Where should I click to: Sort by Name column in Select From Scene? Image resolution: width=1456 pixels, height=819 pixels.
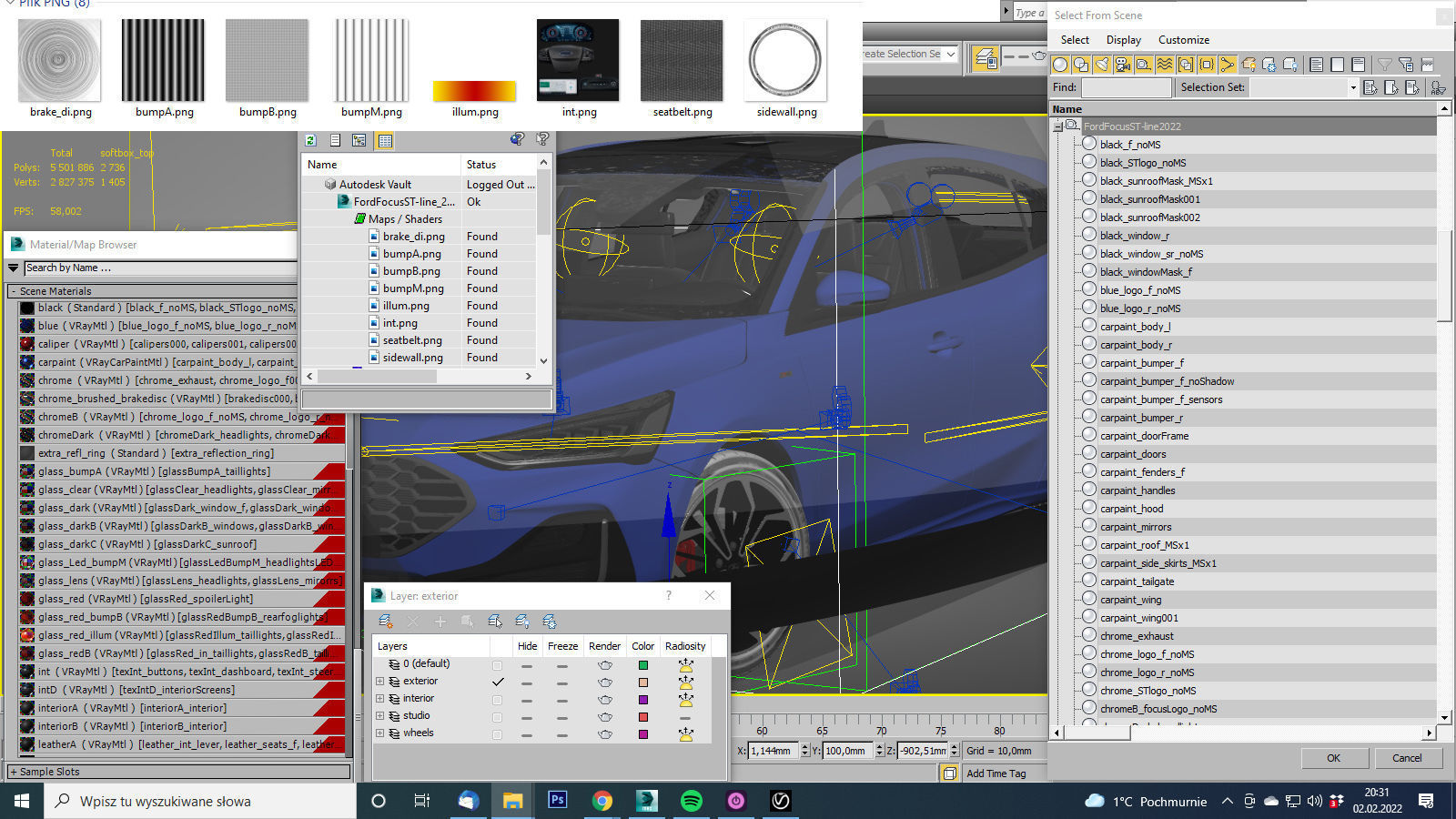click(1243, 109)
